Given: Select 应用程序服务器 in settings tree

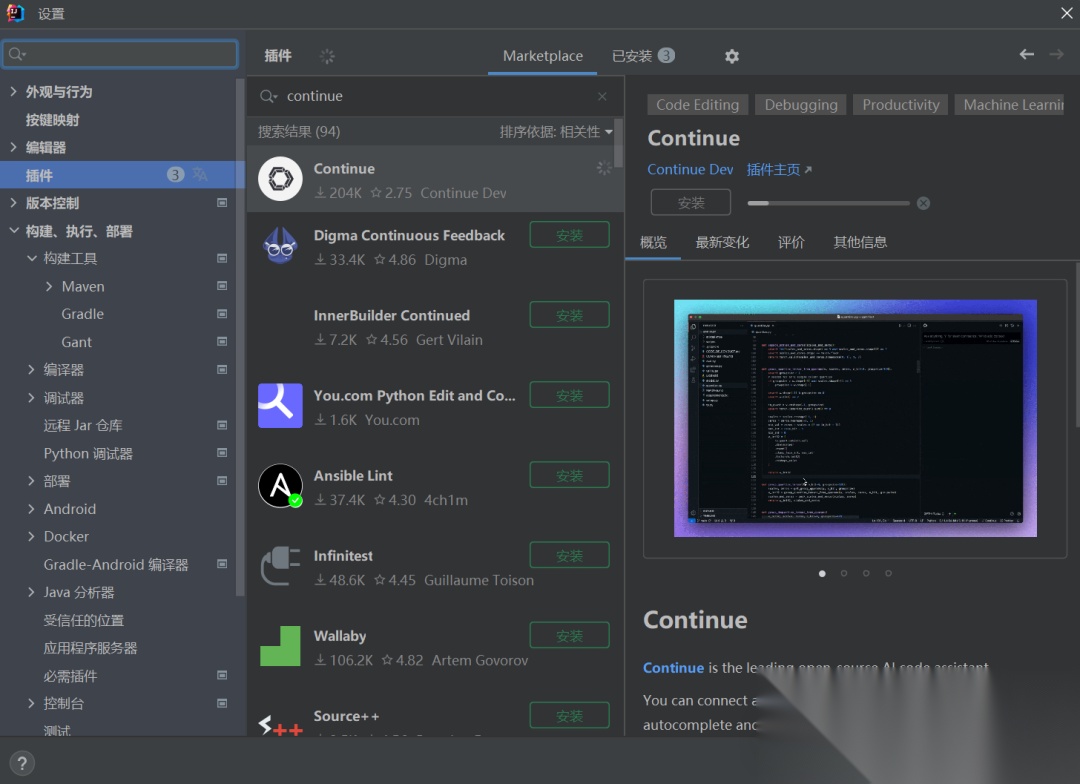Looking at the screenshot, I should tap(90, 648).
